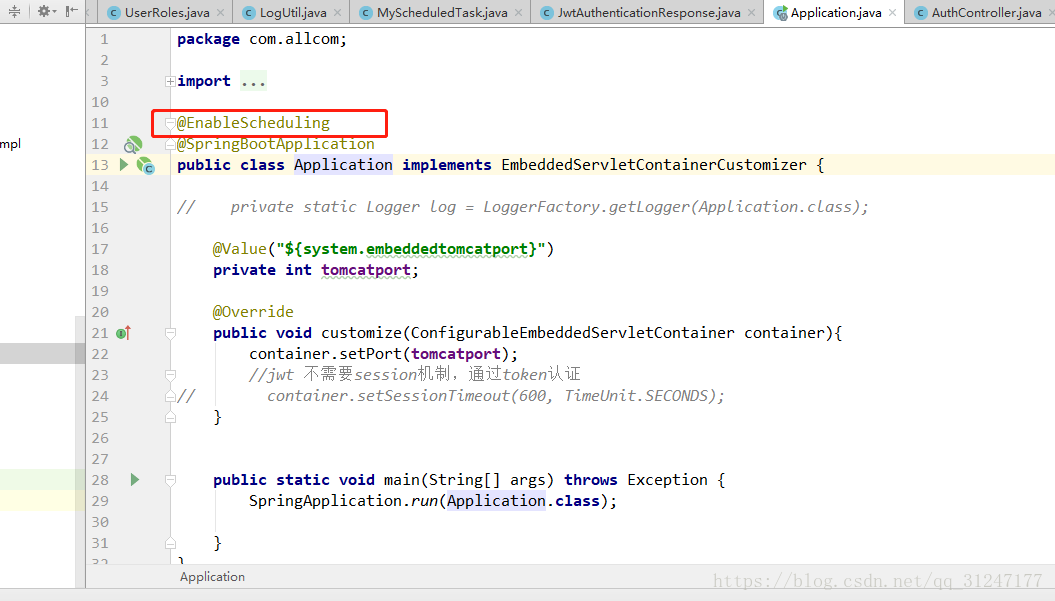Viewport: 1055px width, 601px height.
Task: Toggle the fold marker at @SpringBootApplication line
Action: 170,144
